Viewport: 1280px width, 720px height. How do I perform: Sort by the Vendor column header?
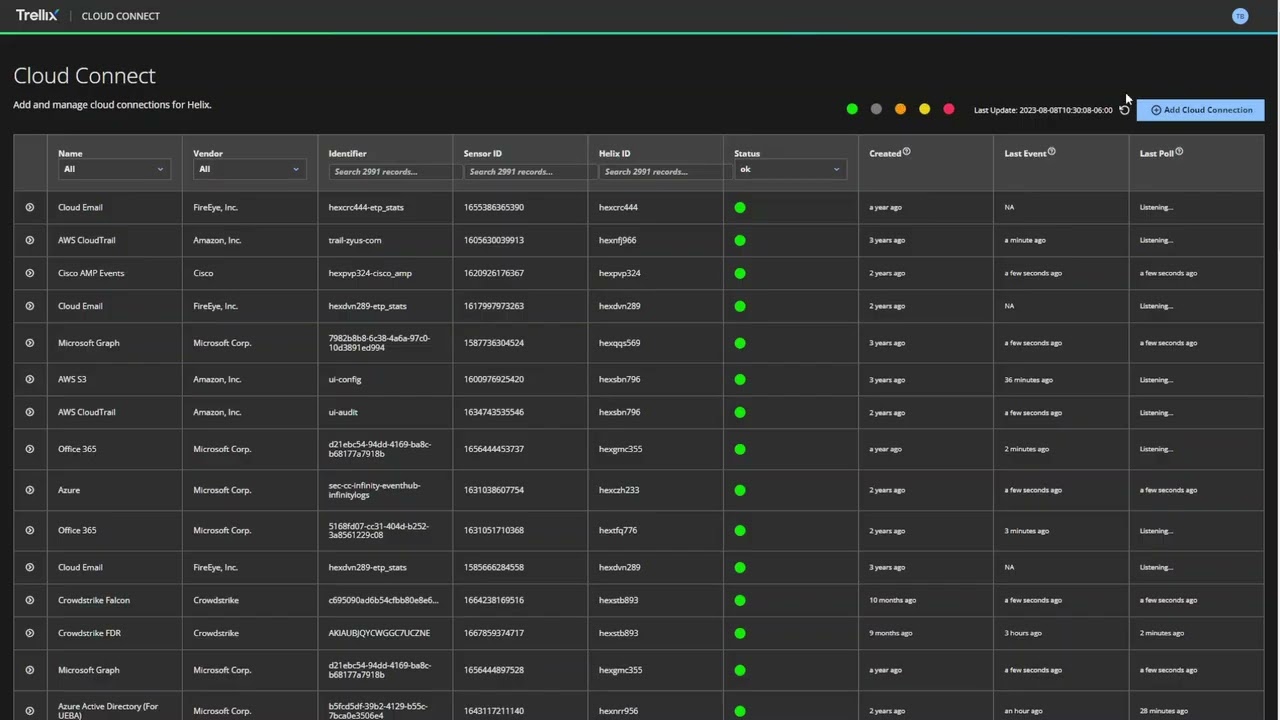pyautogui.click(x=208, y=153)
